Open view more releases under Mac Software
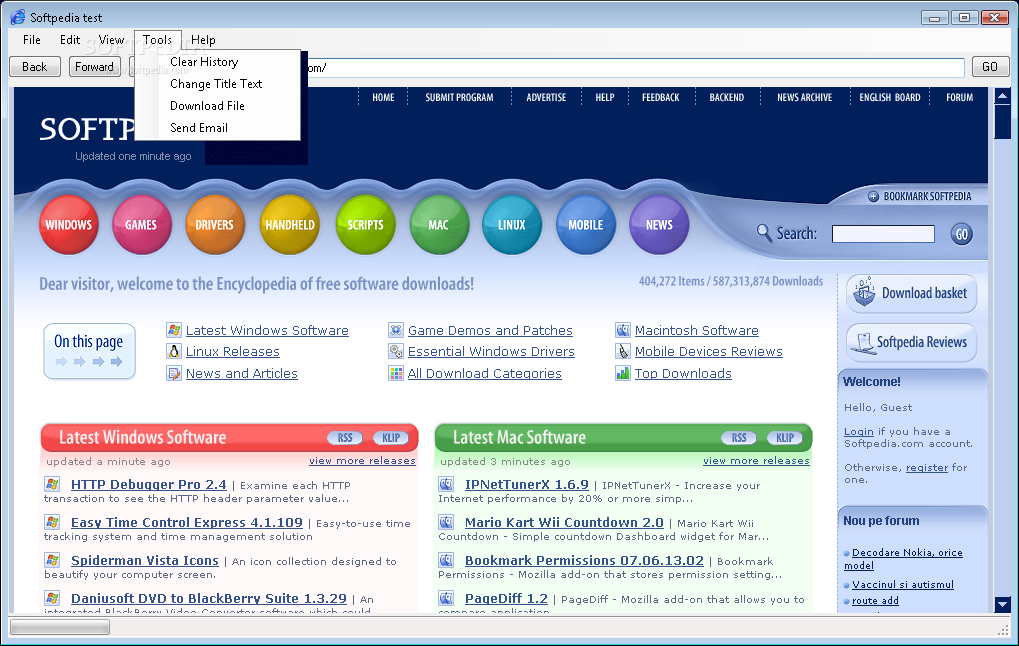Image resolution: width=1019 pixels, height=646 pixels. pos(756,461)
